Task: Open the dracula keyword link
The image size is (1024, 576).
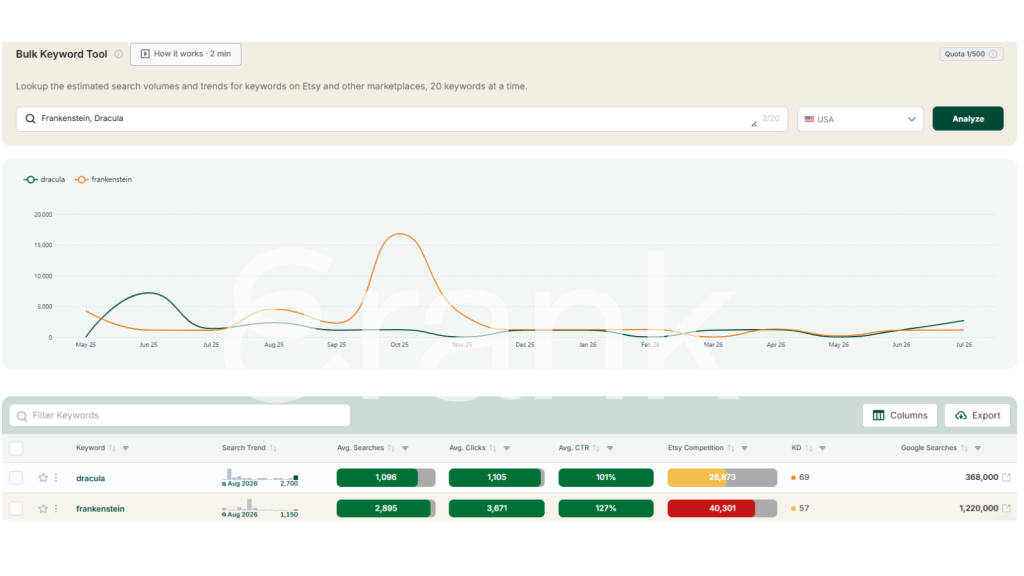Action: tap(90, 478)
